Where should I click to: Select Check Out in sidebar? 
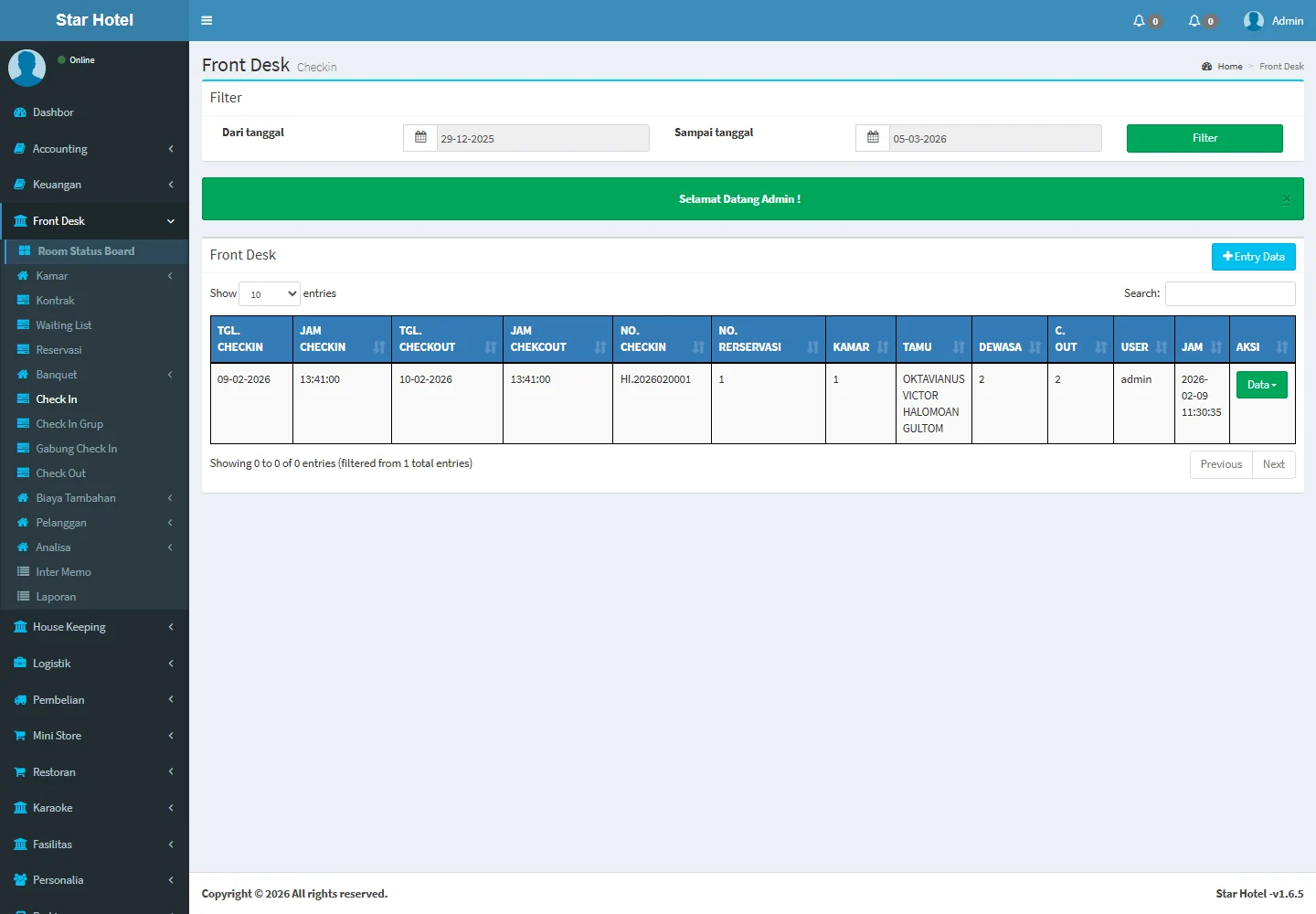60,473
